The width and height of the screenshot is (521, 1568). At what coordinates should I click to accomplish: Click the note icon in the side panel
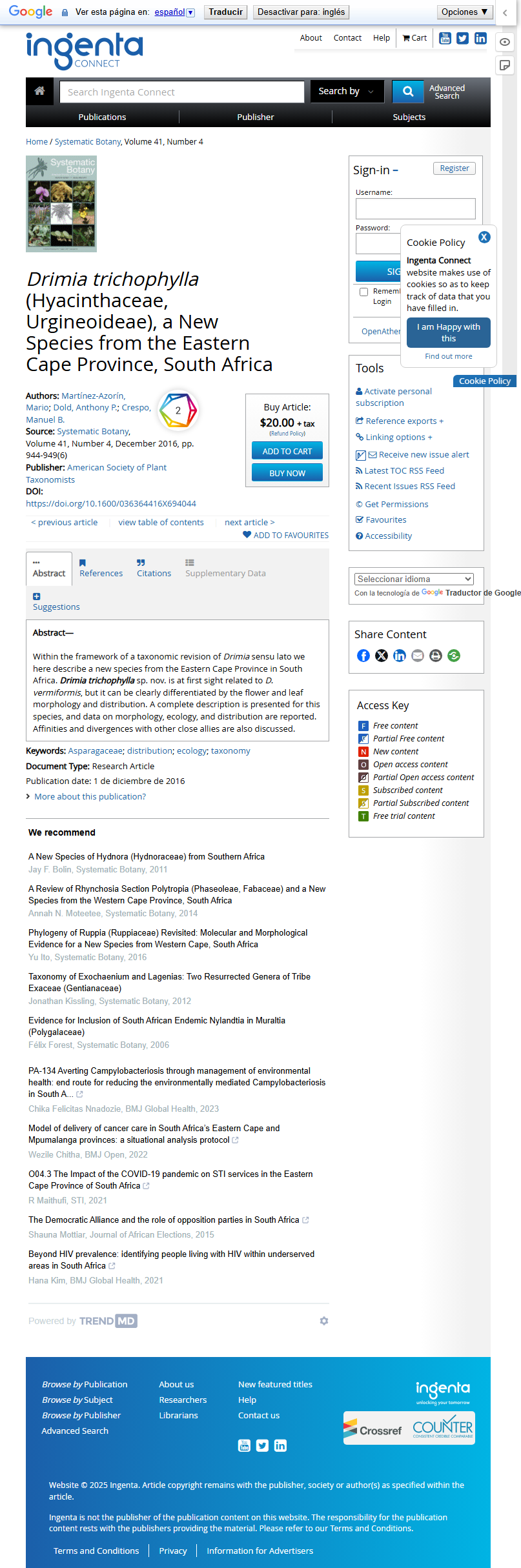(505, 65)
